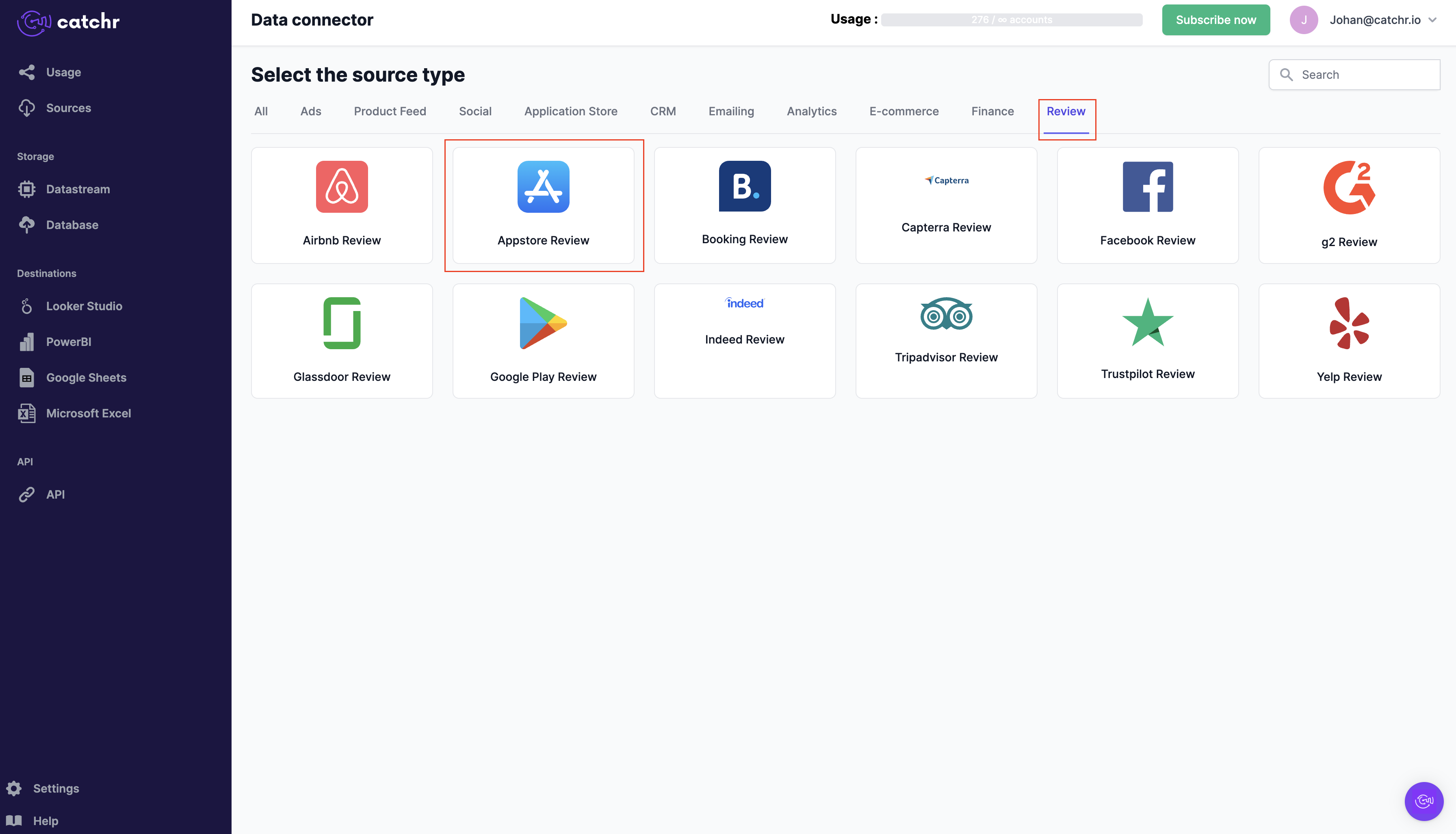Open Datastream in the sidebar
The height and width of the screenshot is (834, 1456).
coord(78,189)
